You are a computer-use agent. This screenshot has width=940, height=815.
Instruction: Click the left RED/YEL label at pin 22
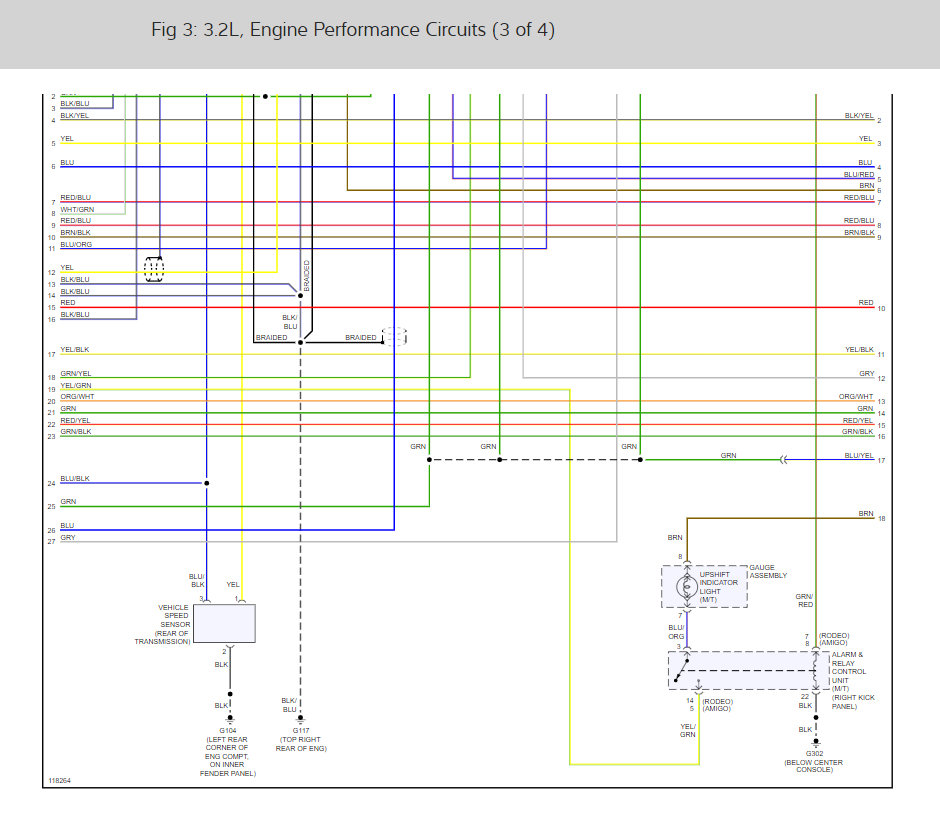[75, 420]
